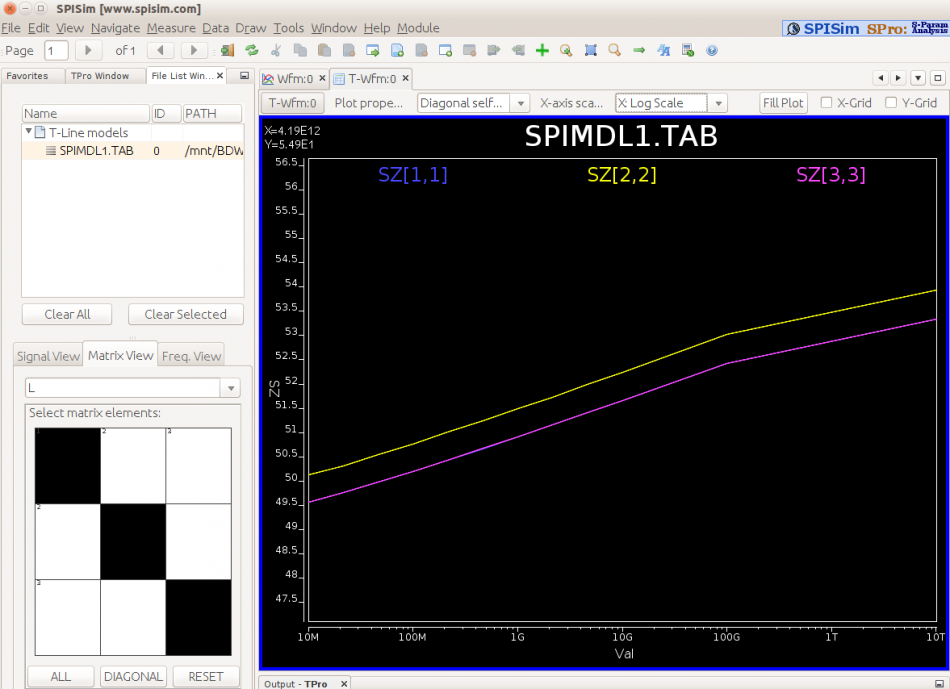Viewport: 950px width, 689px height.
Task: Enable the Y-Grid checkbox
Action: [x=892, y=102]
